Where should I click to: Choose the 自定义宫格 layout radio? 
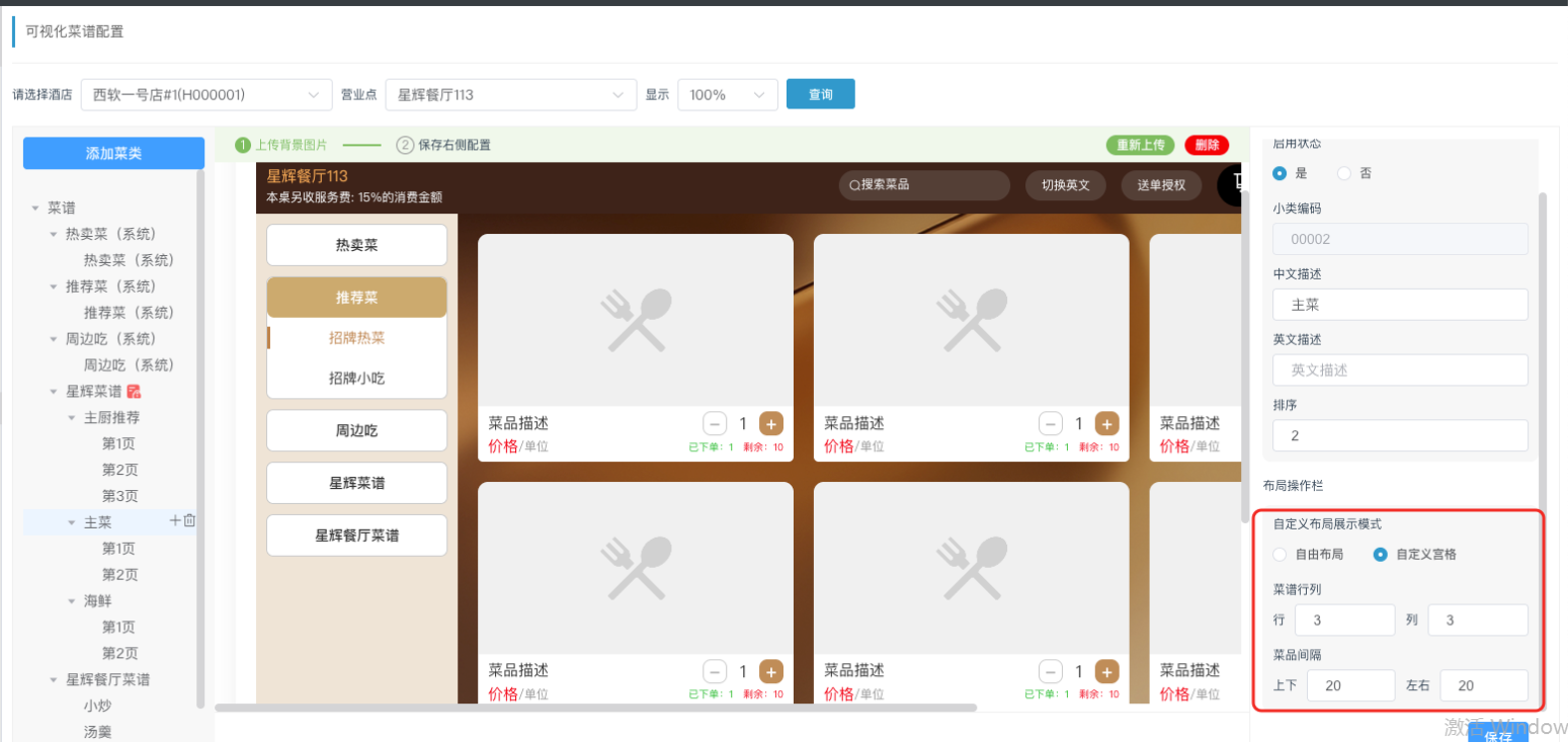pos(1380,555)
